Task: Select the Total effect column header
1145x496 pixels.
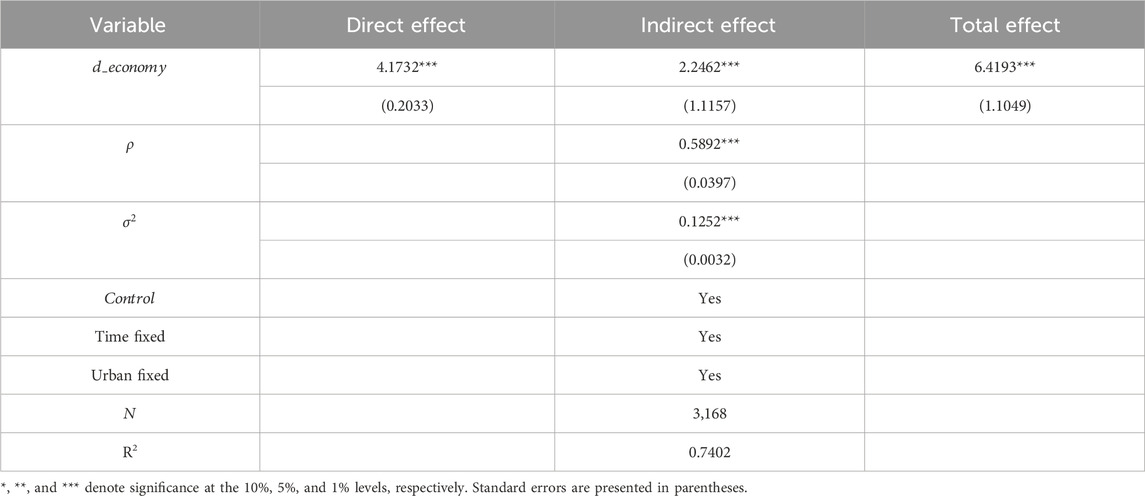Action: click(1003, 23)
